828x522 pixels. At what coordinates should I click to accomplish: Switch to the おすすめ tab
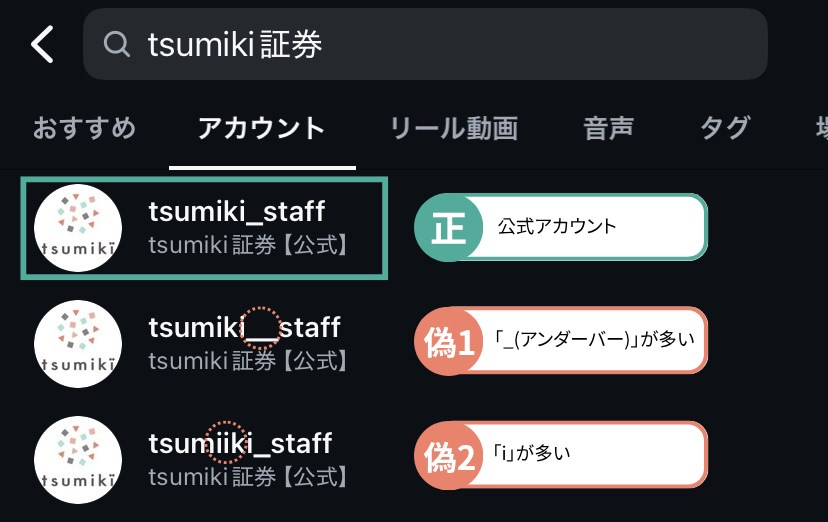pos(84,128)
